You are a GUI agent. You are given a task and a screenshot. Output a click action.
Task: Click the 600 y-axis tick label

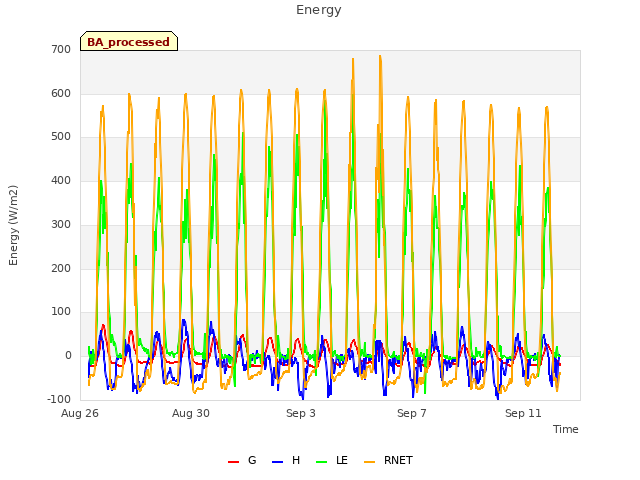[61, 93]
